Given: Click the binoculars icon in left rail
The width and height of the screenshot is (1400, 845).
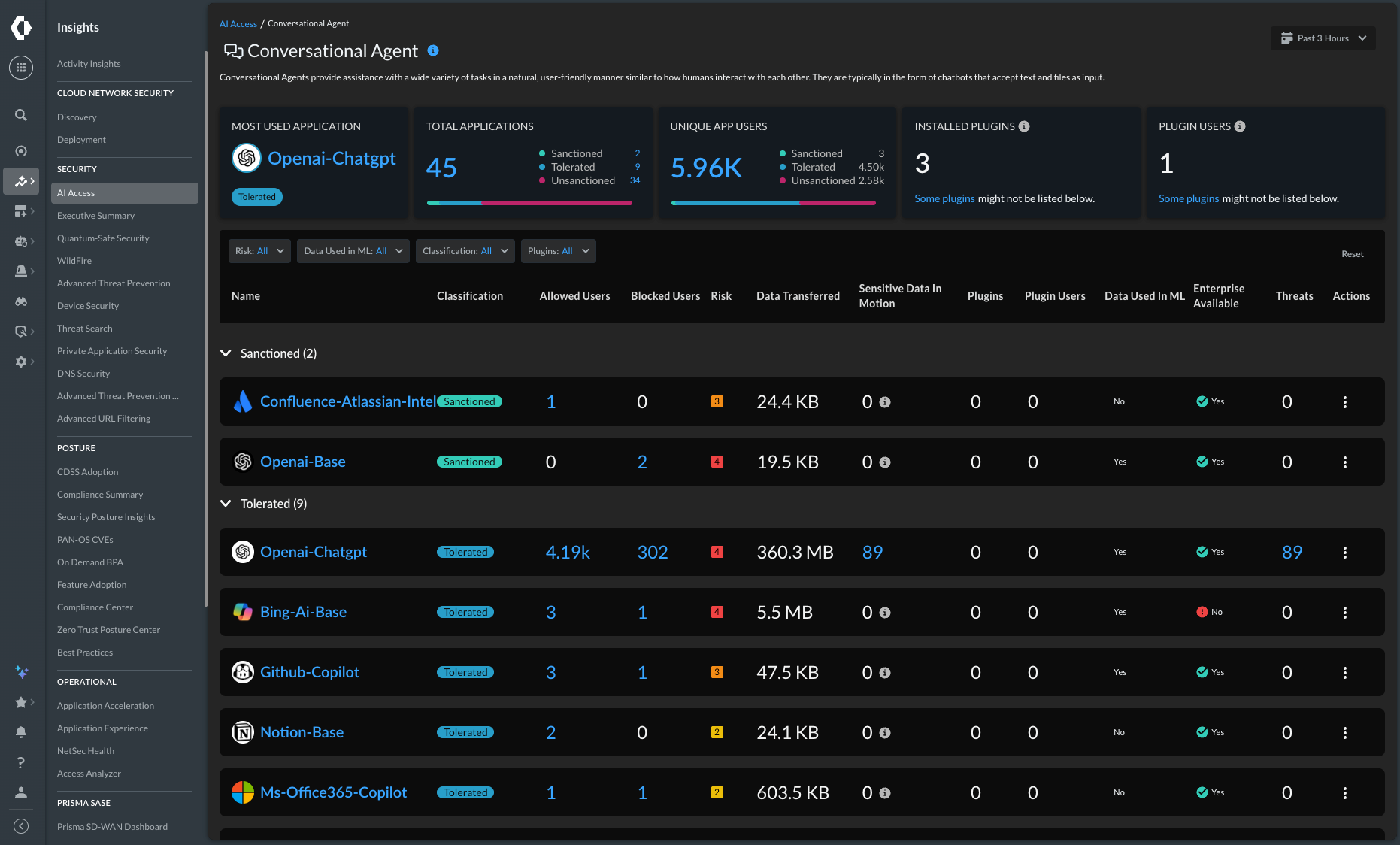Looking at the screenshot, I should [21, 301].
